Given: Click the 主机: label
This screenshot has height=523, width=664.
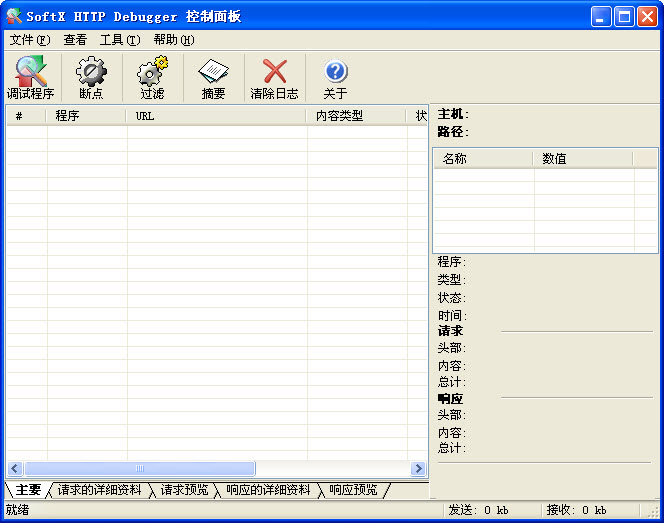Looking at the screenshot, I should (x=453, y=114).
